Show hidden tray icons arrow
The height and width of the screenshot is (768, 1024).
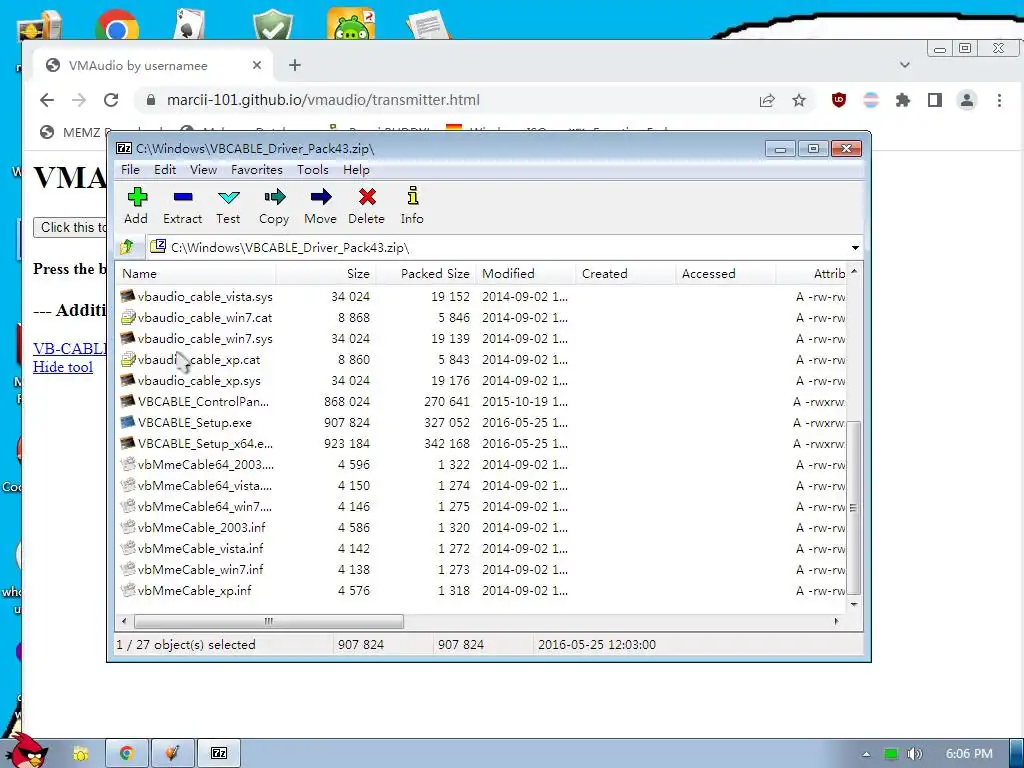pyautogui.click(x=866, y=754)
